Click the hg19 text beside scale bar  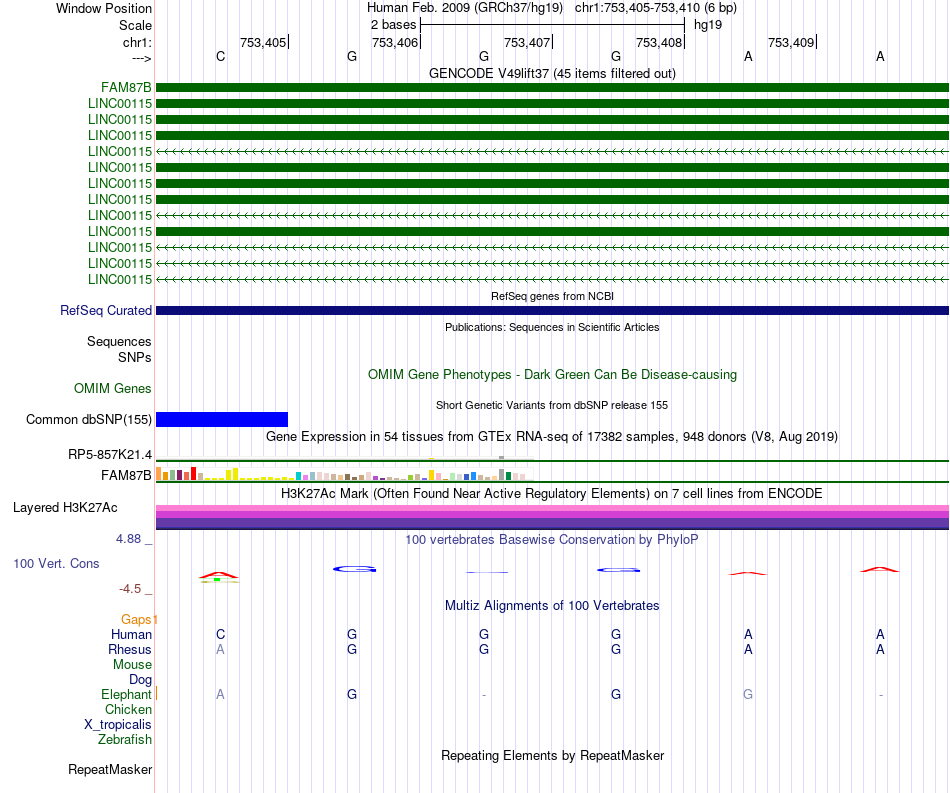(708, 25)
